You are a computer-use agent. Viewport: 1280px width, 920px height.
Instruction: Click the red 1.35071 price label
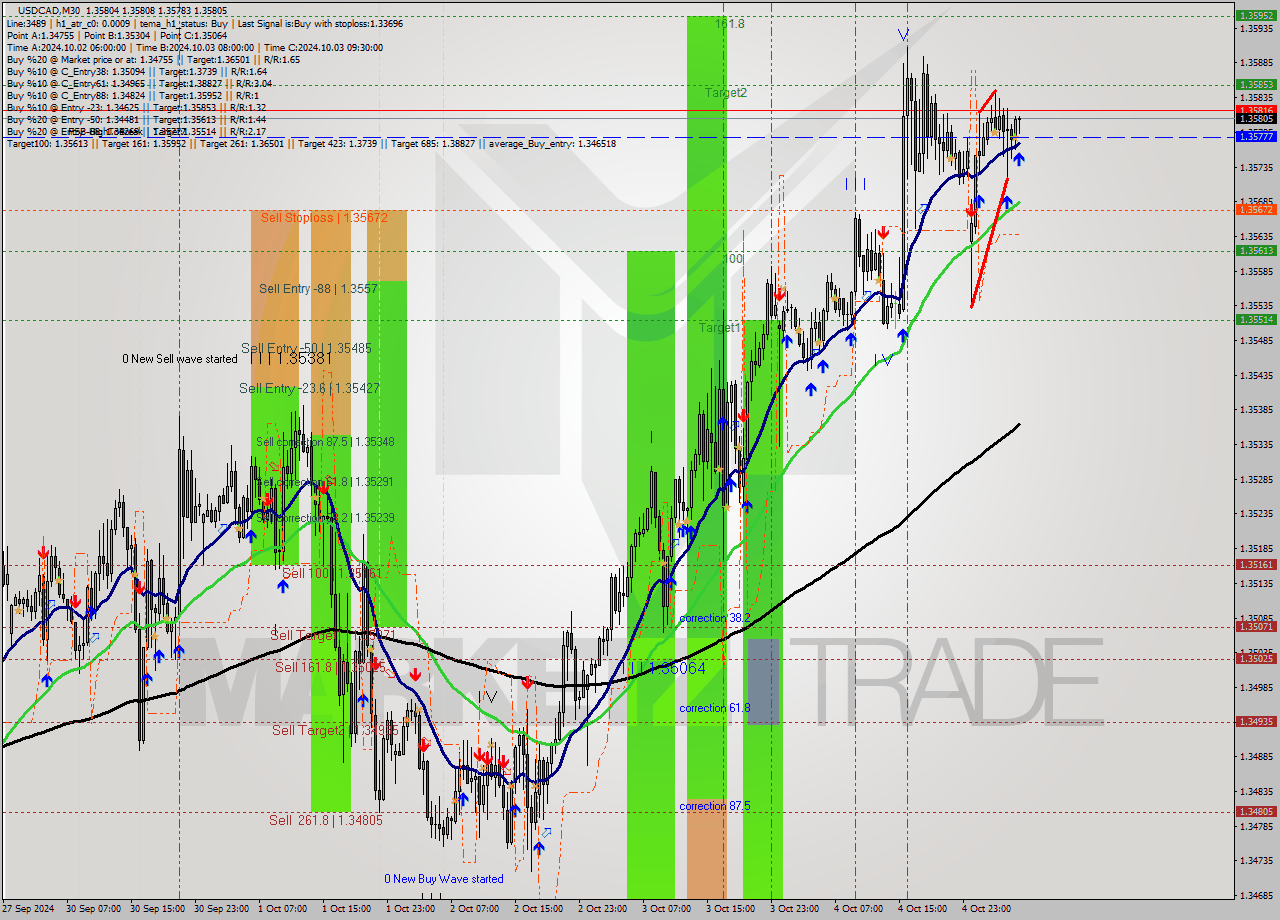1256,627
